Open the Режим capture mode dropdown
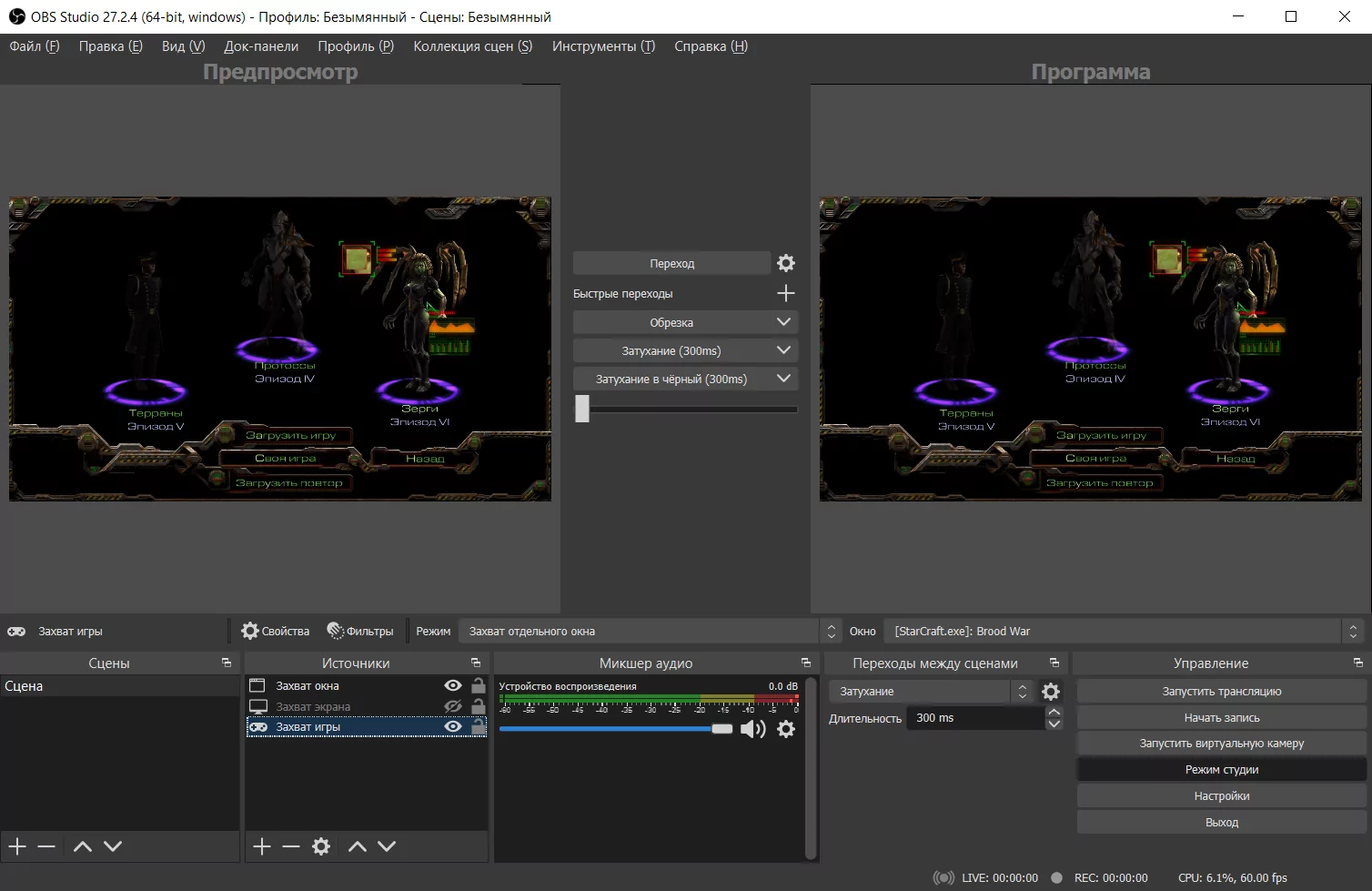This screenshot has width=1372, height=891. 649,631
